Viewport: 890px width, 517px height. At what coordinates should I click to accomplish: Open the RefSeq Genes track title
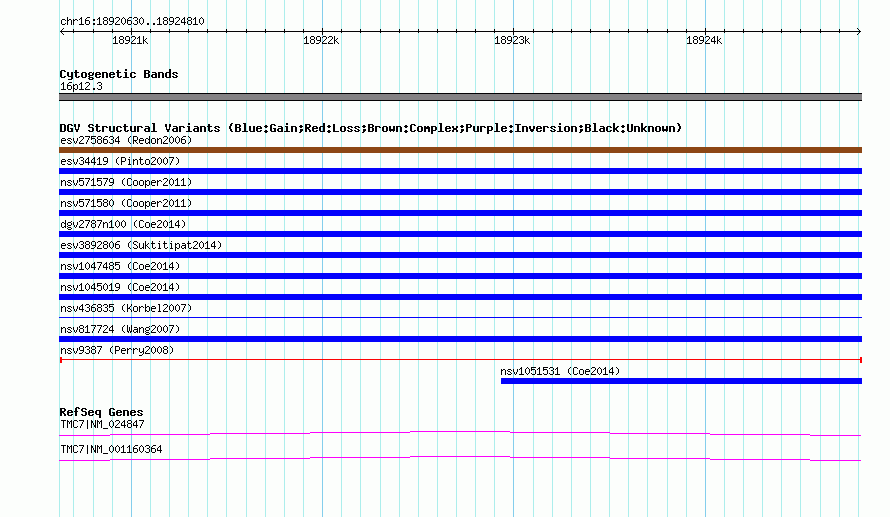102,412
